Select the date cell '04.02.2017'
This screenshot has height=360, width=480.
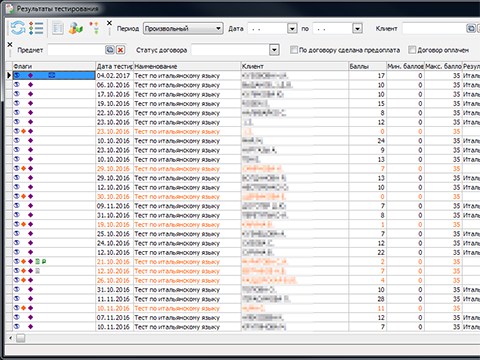coord(113,76)
